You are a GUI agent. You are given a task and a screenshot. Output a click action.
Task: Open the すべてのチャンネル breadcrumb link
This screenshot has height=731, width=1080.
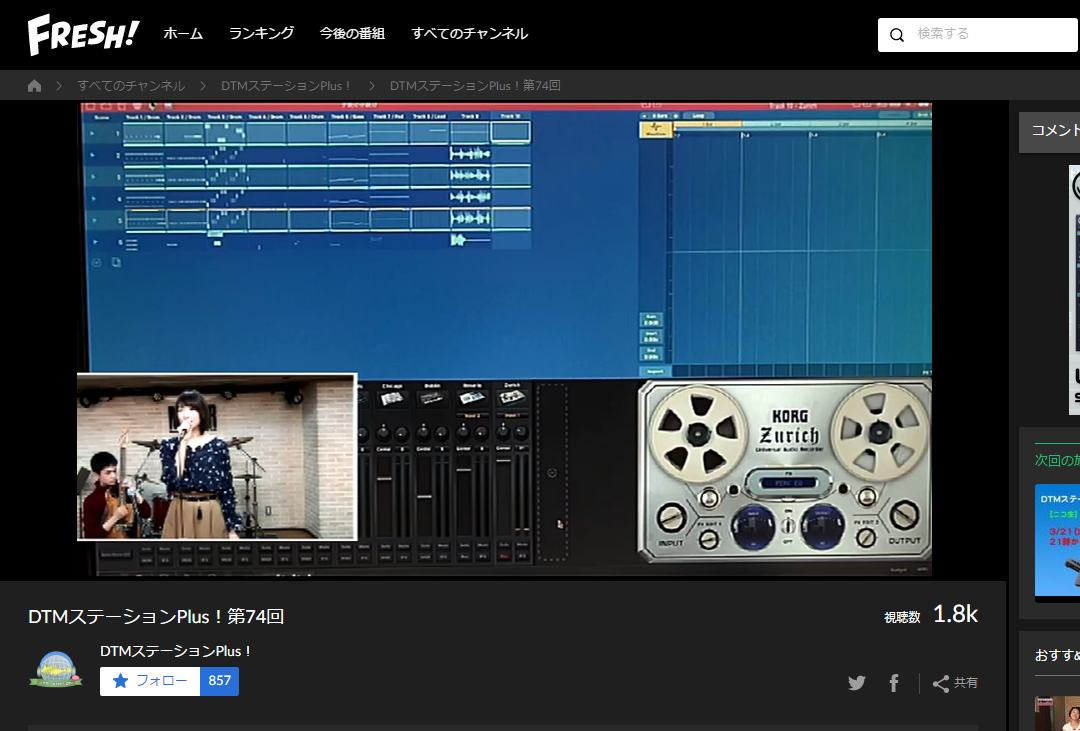pos(131,85)
